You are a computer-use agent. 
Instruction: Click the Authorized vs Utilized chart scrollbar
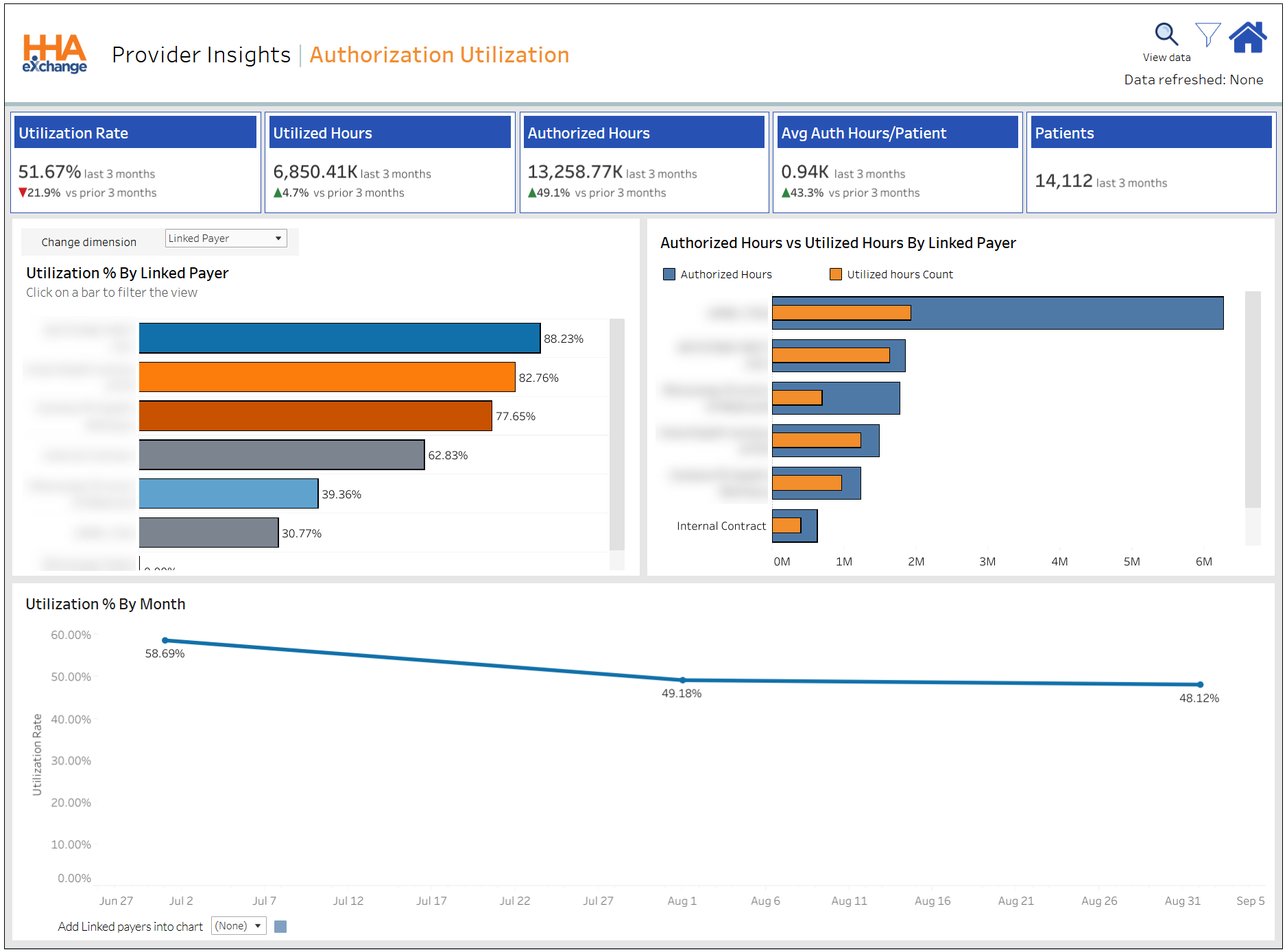point(1252,398)
